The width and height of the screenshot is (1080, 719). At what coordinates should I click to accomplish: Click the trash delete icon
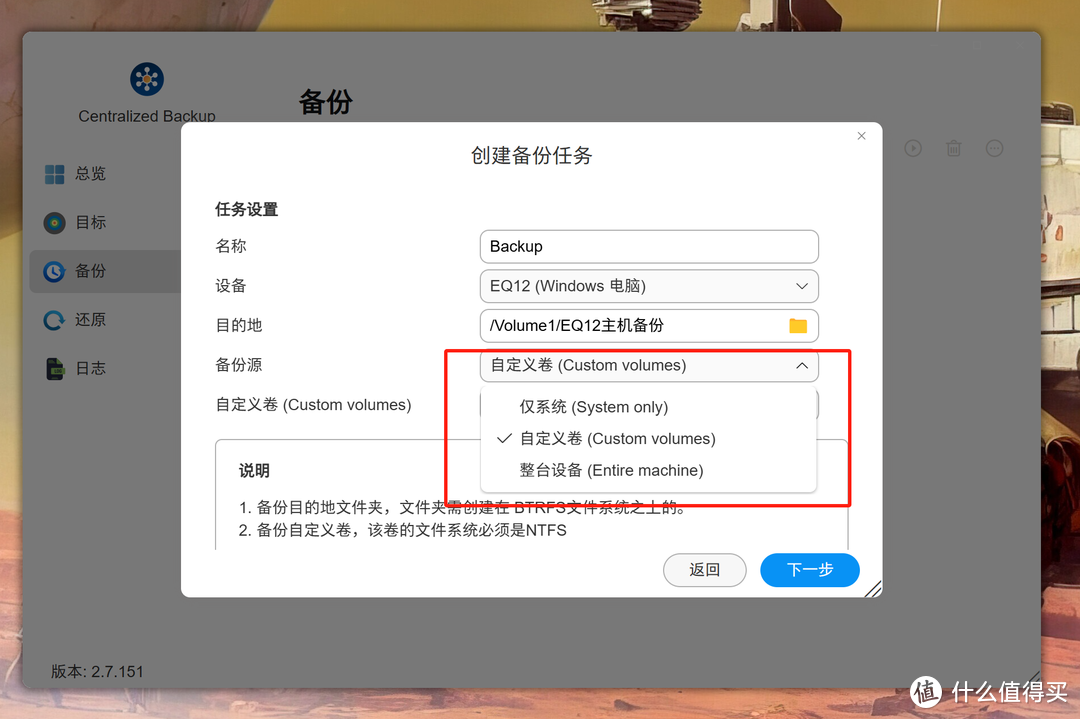coord(953,148)
